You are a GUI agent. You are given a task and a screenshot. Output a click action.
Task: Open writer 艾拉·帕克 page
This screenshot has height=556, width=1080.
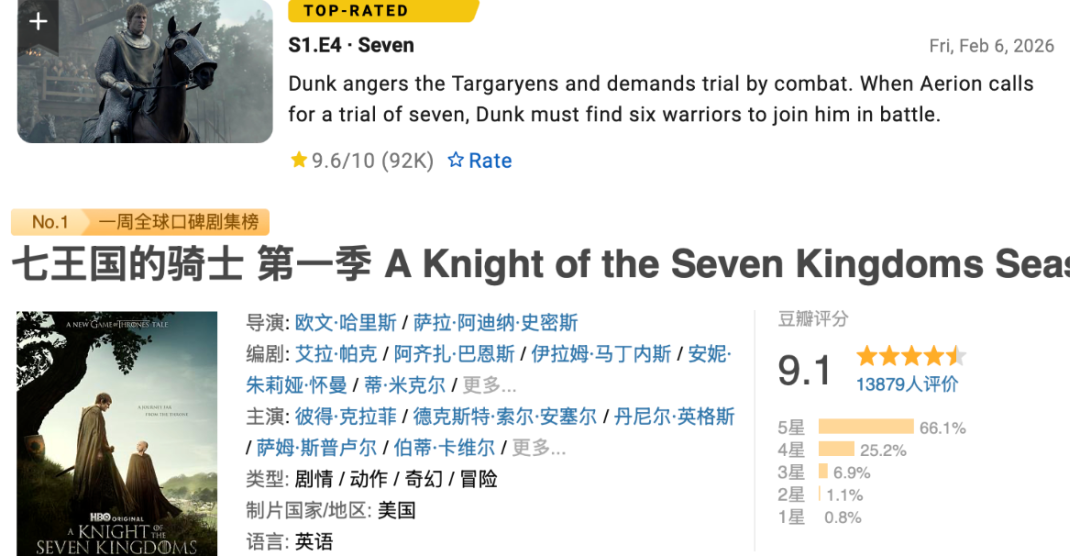pyautogui.click(x=336, y=354)
